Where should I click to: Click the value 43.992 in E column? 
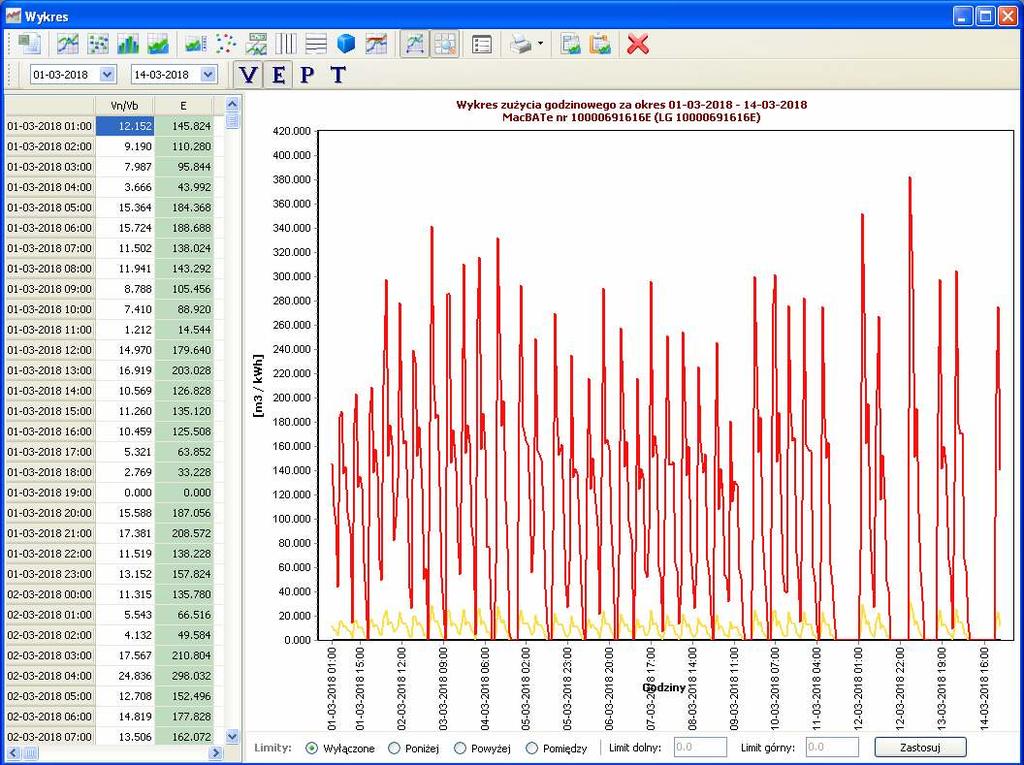click(184, 187)
